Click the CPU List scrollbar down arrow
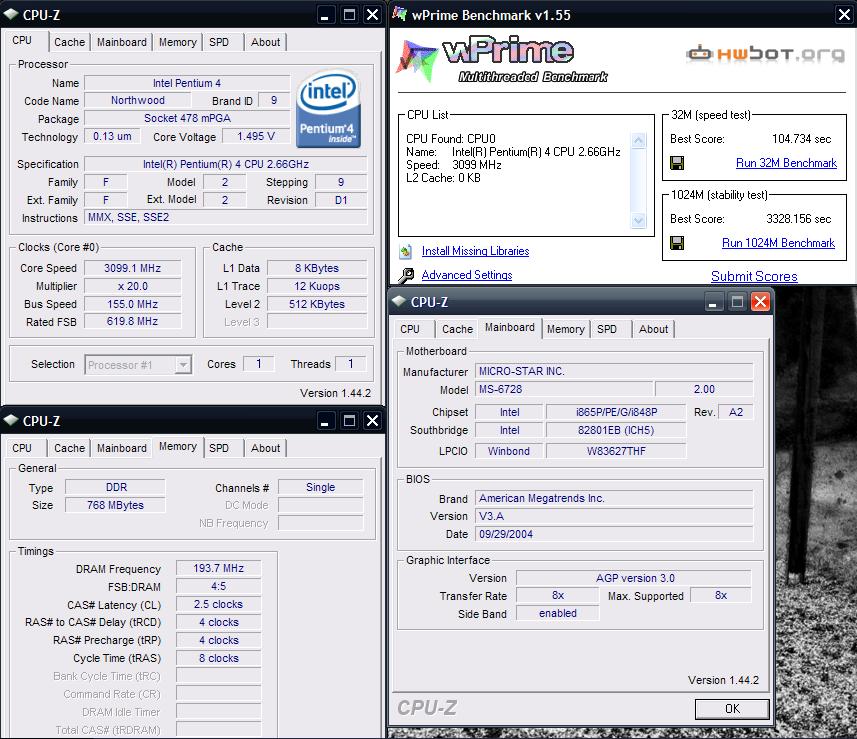 (x=638, y=220)
